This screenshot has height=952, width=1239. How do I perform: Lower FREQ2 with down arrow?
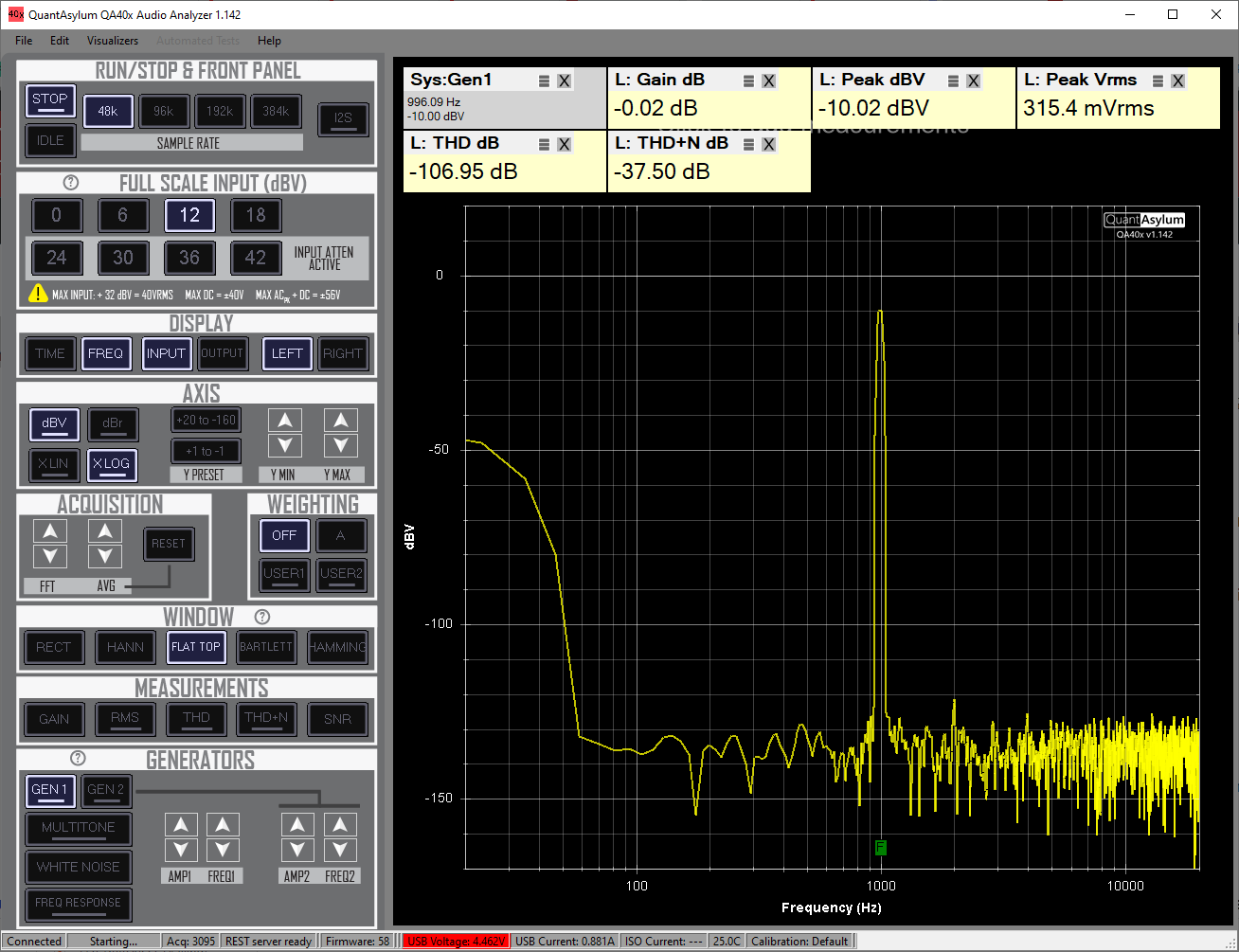340,850
